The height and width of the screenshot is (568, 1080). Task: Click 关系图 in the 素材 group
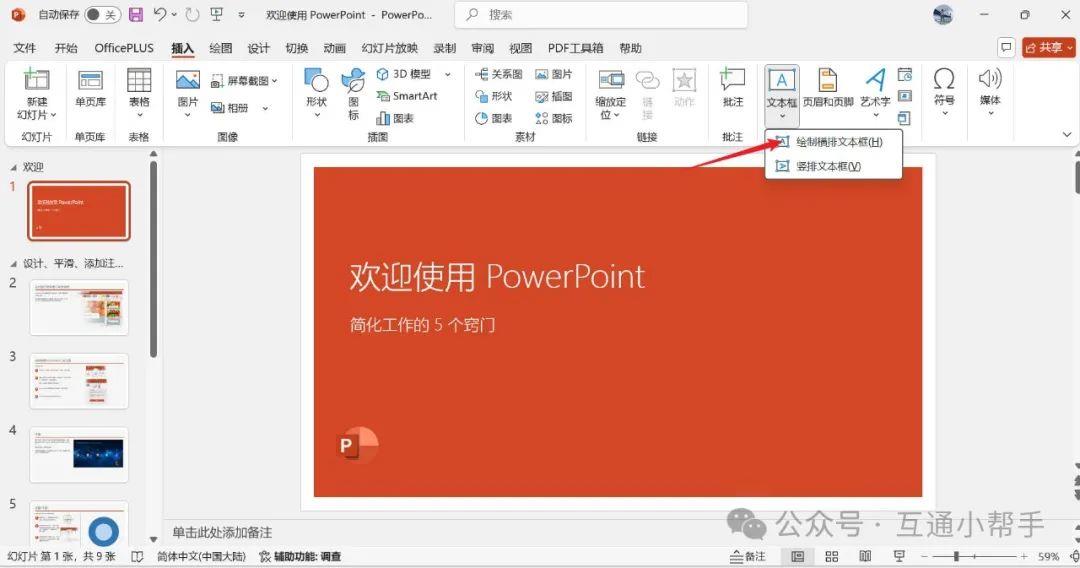(499, 74)
